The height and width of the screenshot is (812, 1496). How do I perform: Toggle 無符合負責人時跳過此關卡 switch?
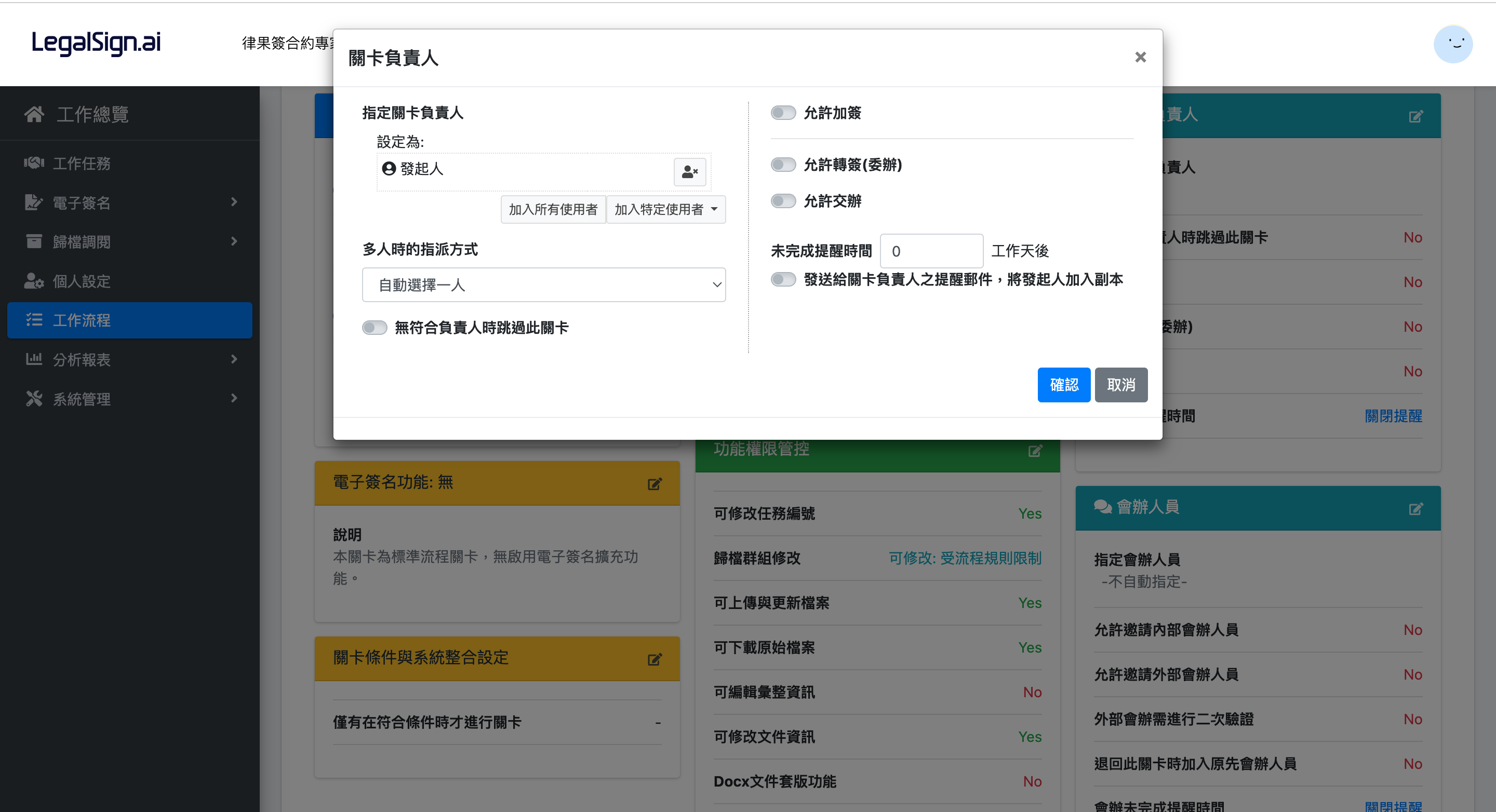coord(374,328)
